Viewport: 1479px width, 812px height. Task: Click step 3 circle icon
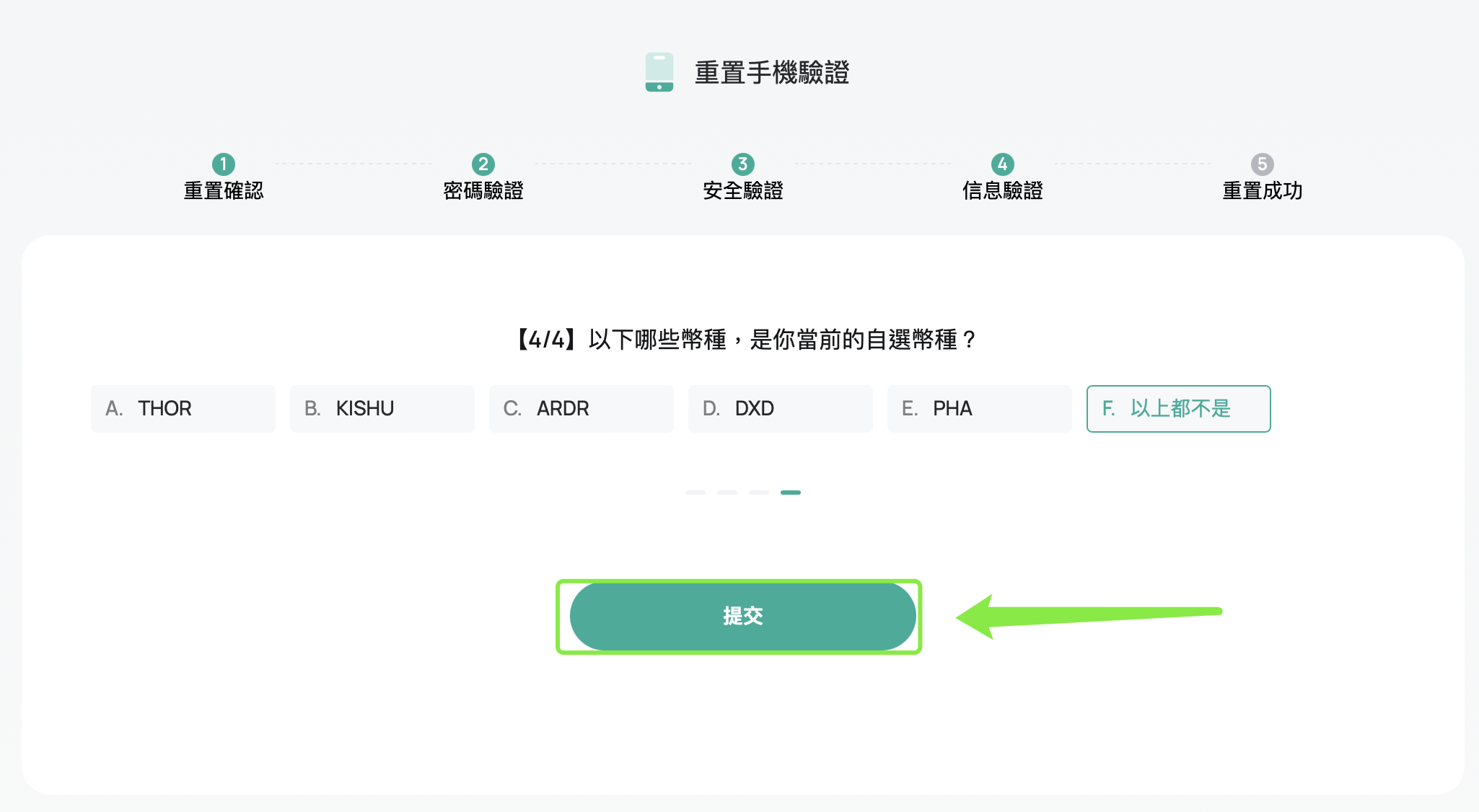click(x=743, y=164)
